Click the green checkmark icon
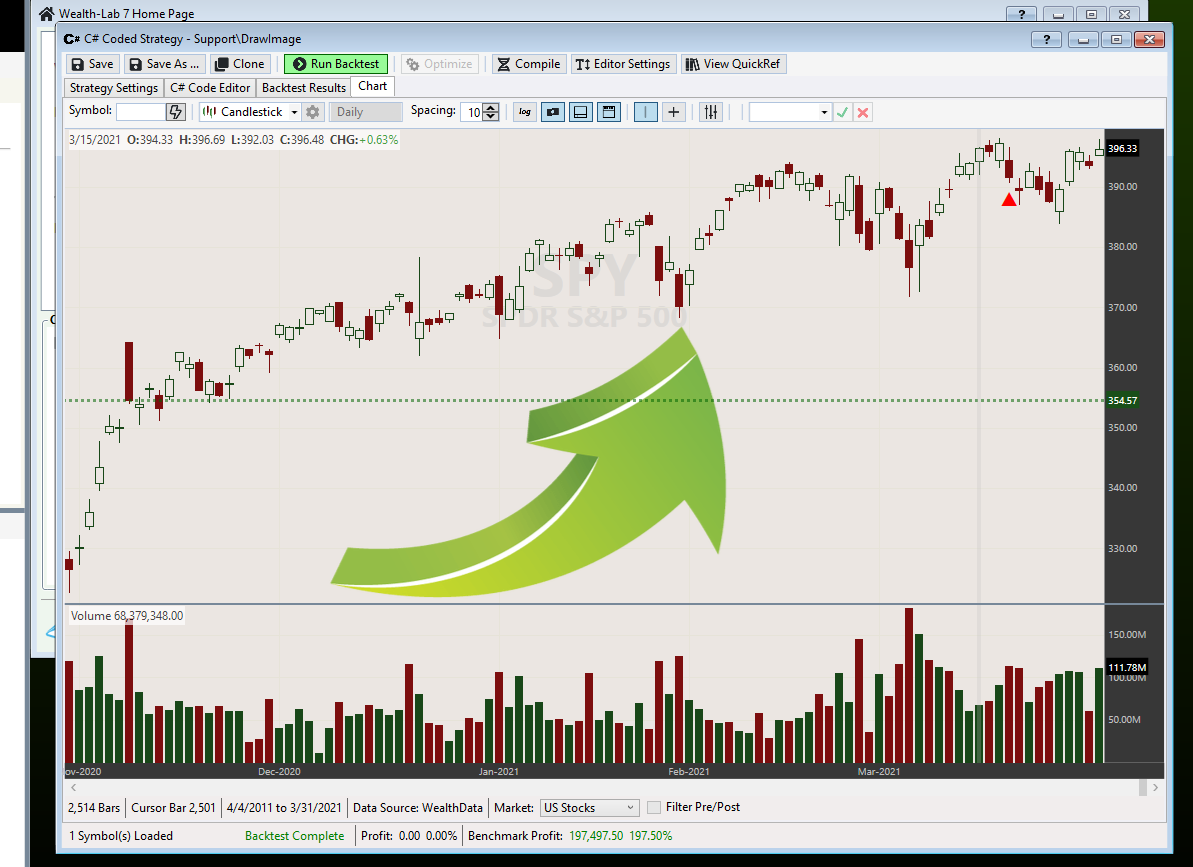Viewport: 1193px width, 867px height. (842, 113)
